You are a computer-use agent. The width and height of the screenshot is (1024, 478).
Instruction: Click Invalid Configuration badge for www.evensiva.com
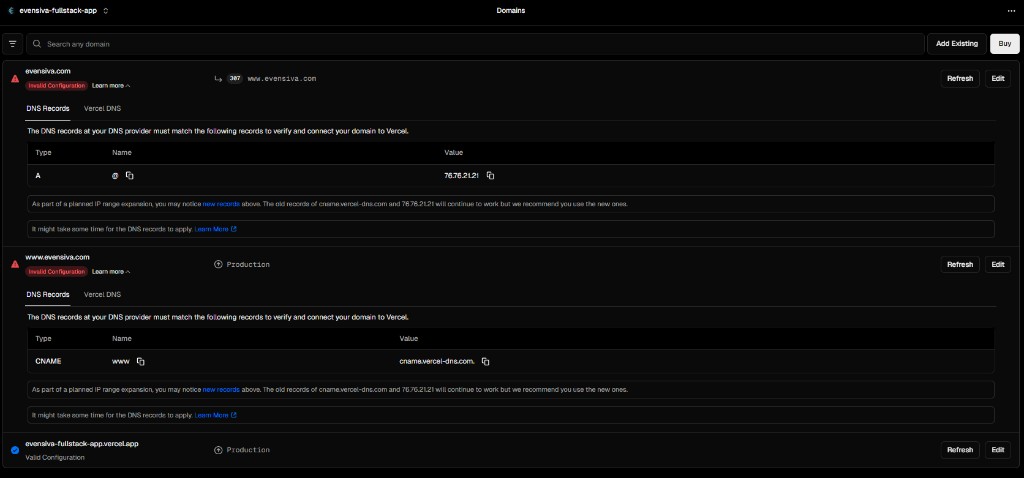click(56, 272)
